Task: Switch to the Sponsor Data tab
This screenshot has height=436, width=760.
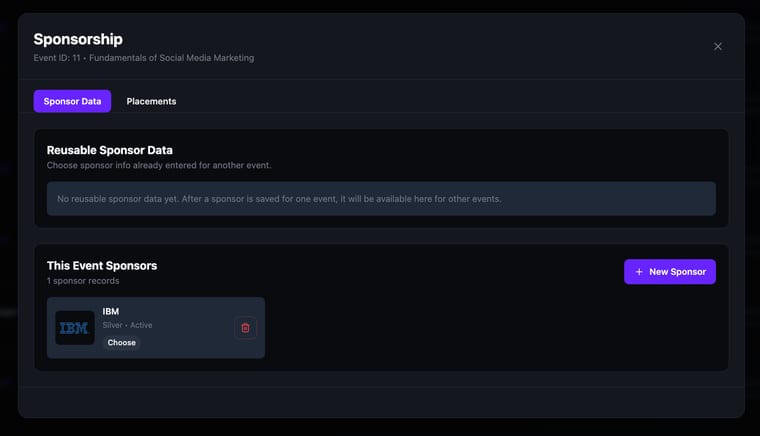Action: [72, 101]
